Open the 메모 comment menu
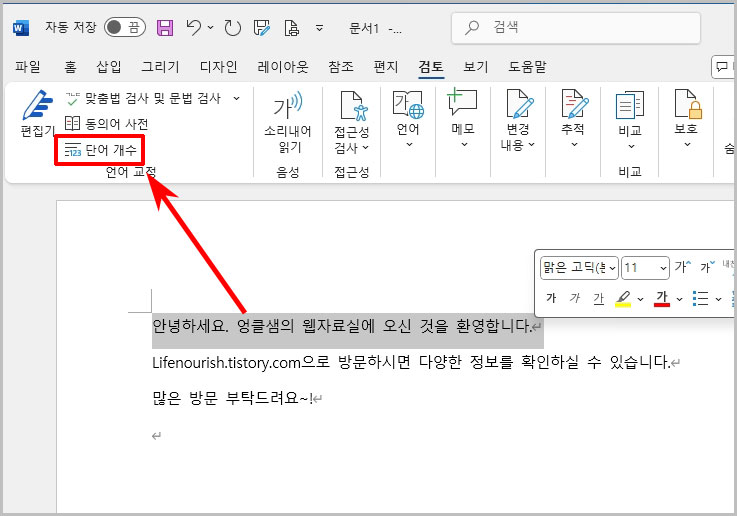 (x=463, y=120)
